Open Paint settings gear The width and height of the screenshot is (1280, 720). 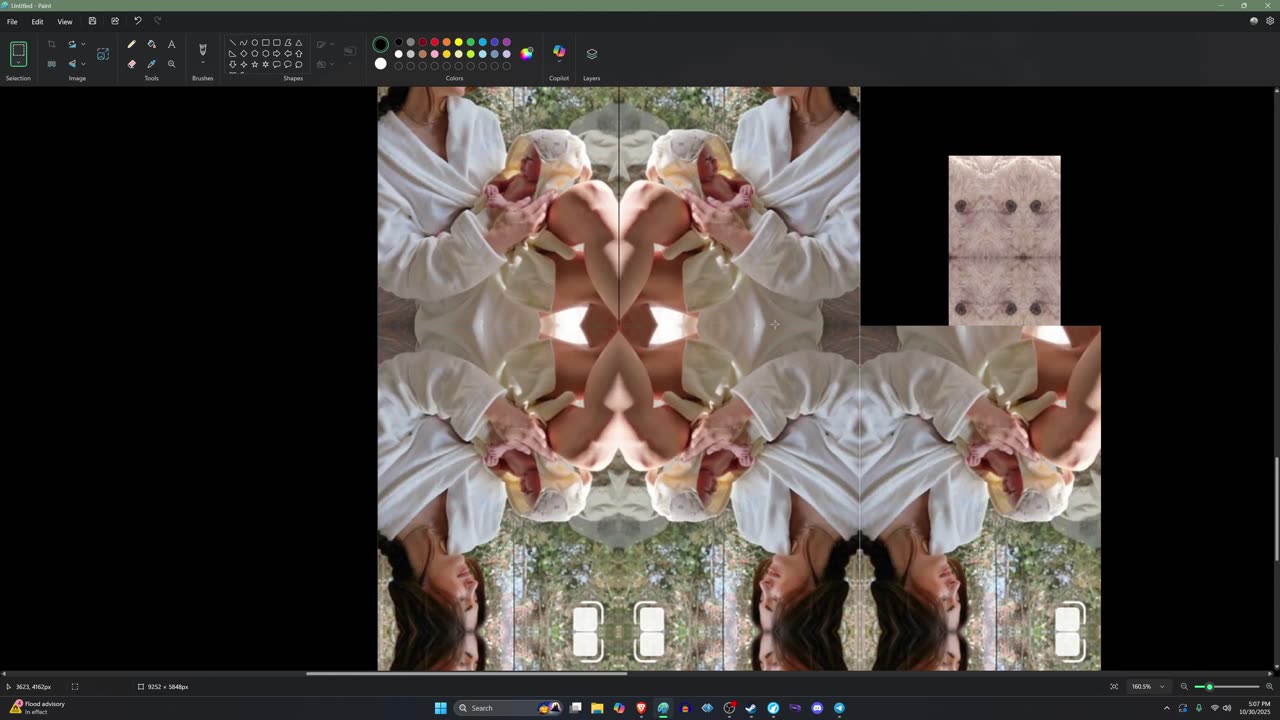tap(1268, 21)
